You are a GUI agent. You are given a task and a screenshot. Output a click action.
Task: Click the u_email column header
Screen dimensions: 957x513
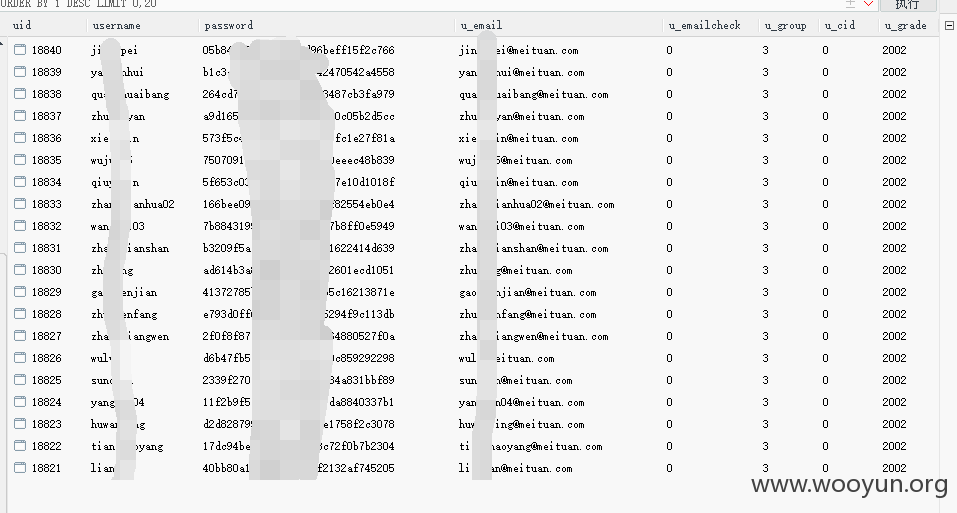482,25
